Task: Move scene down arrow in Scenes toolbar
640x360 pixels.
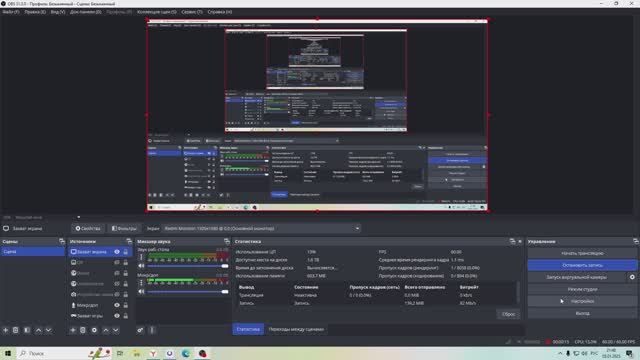Action: tap(48, 330)
